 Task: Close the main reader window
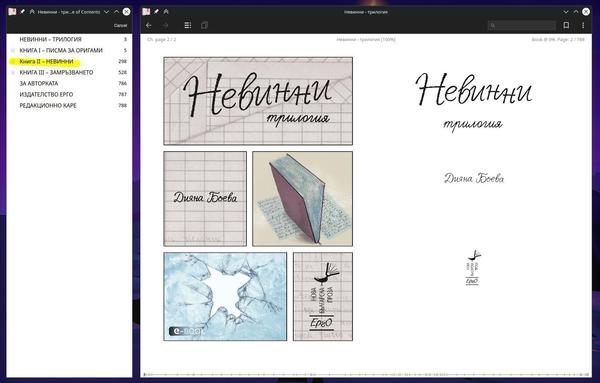(x=586, y=12)
